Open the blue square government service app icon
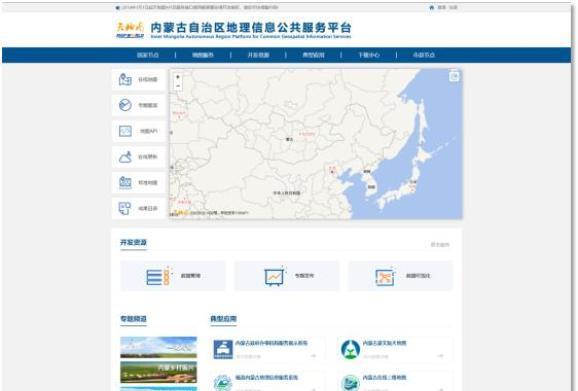 [x=223, y=349]
